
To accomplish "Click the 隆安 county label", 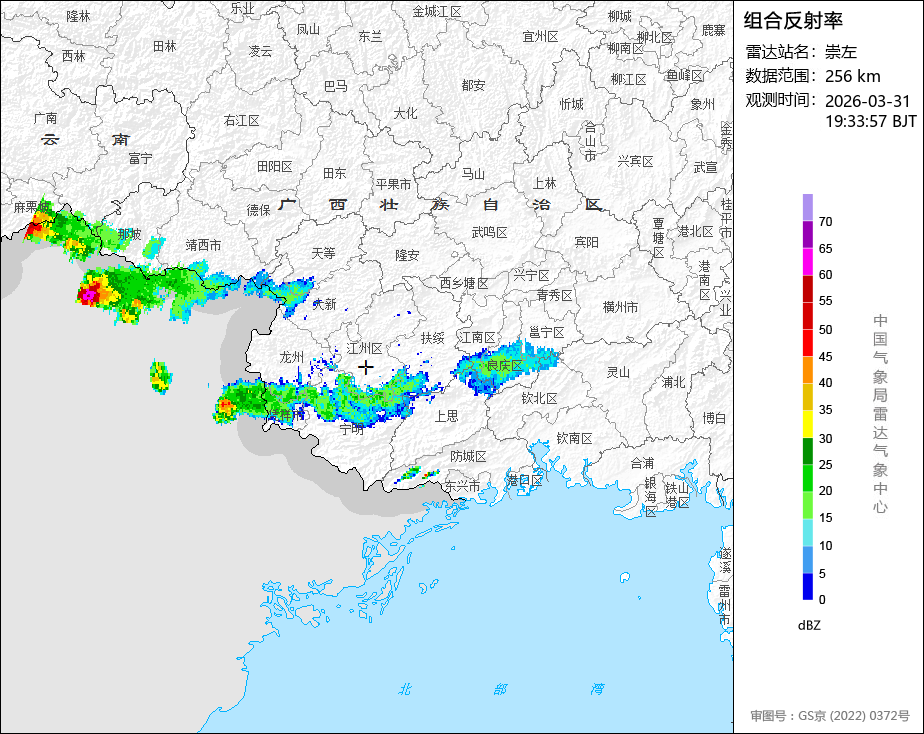I will tap(407, 255).
